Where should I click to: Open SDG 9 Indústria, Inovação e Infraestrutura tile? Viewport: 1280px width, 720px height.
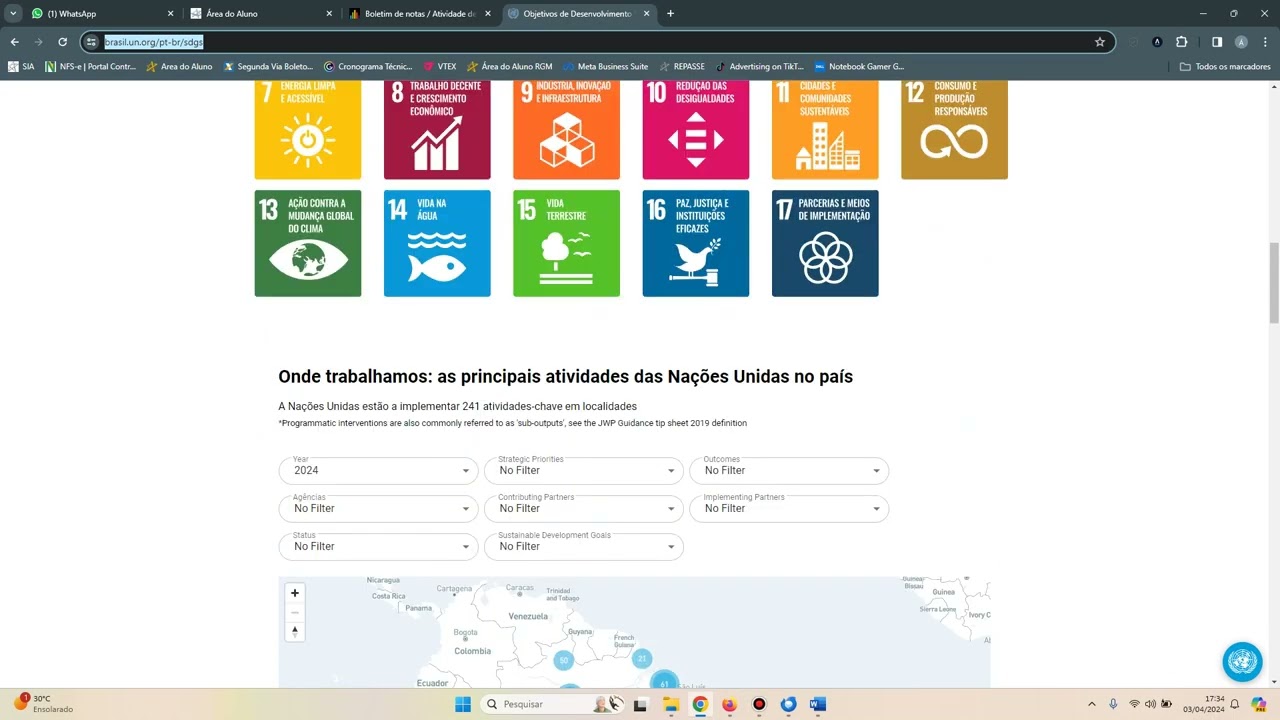coord(566,130)
